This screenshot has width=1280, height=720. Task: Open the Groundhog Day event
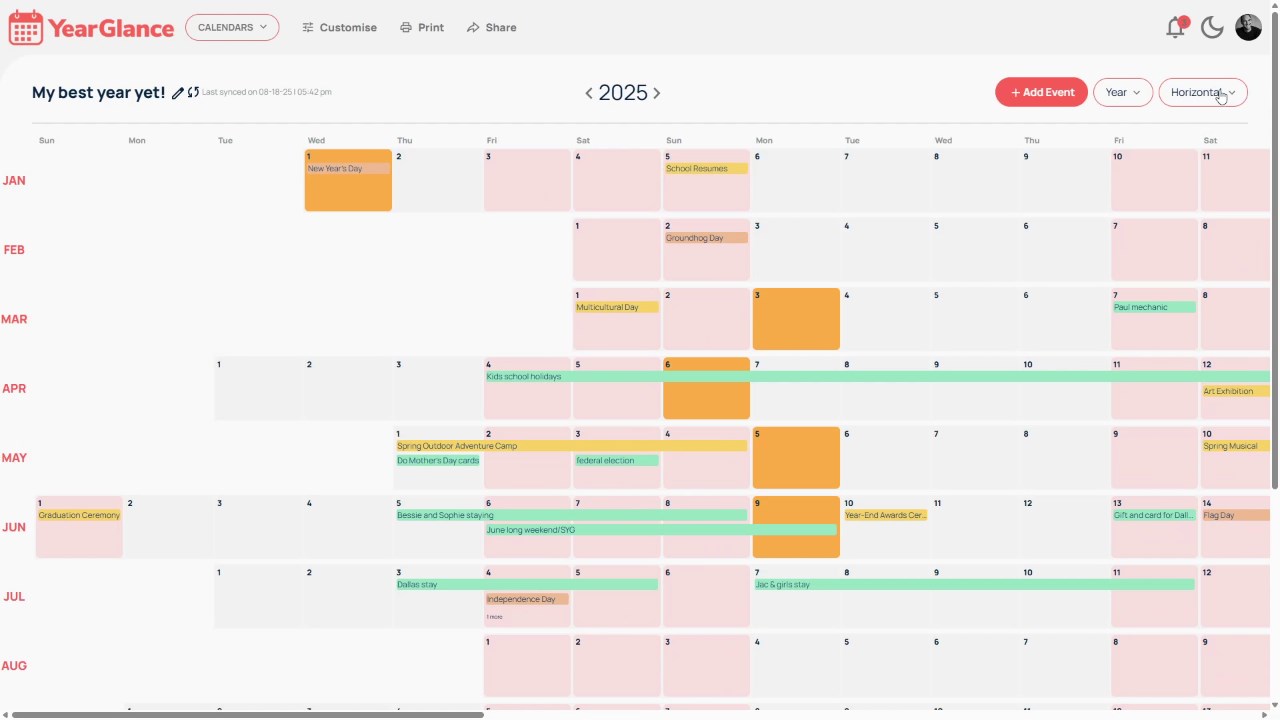pyautogui.click(x=705, y=238)
